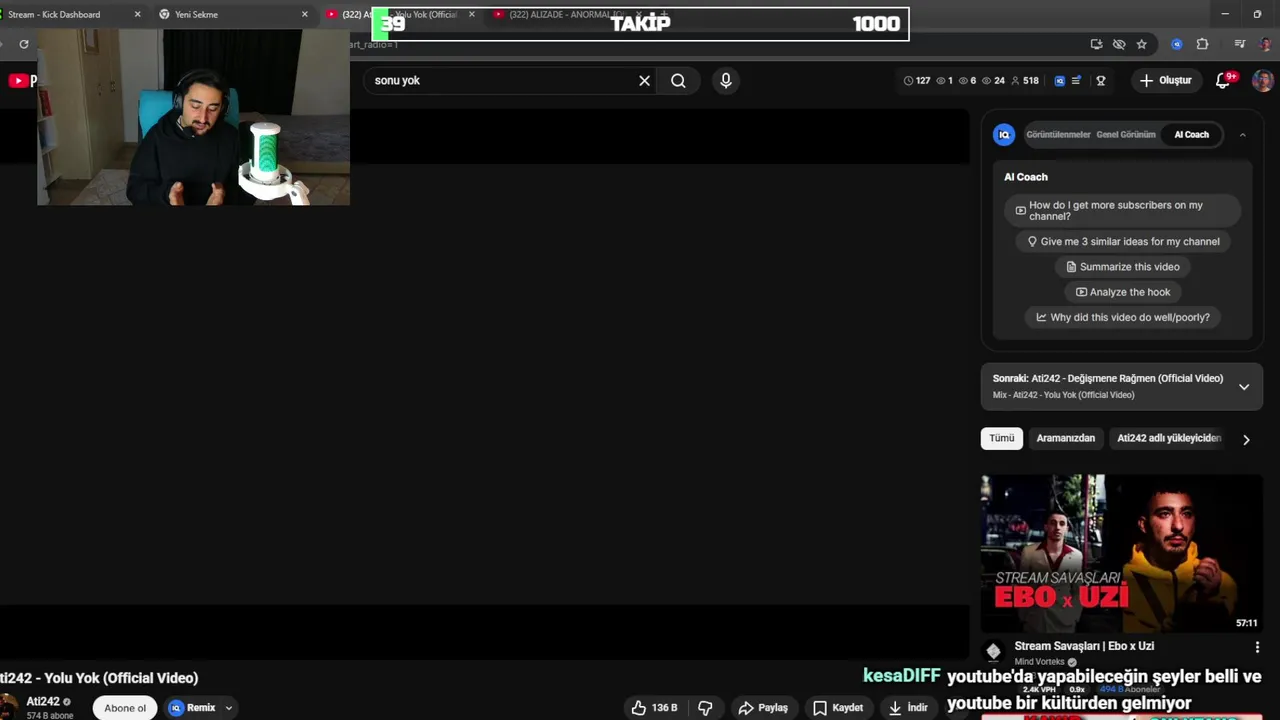Open the YouTube account avatar menu
Screen dimensions: 1280x720
[x=1263, y=81]
